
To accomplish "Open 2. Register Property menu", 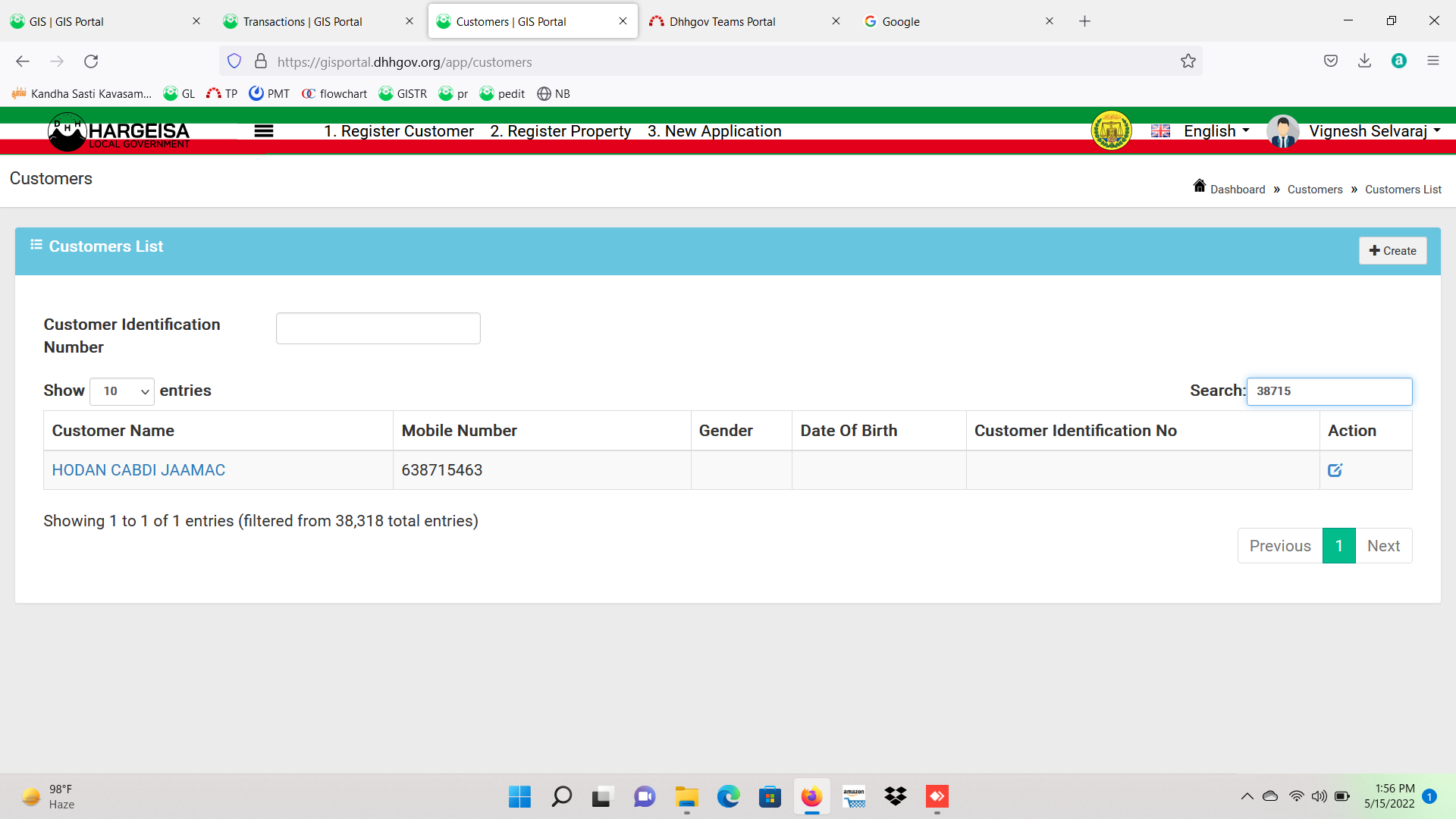I will pos(560,131).
